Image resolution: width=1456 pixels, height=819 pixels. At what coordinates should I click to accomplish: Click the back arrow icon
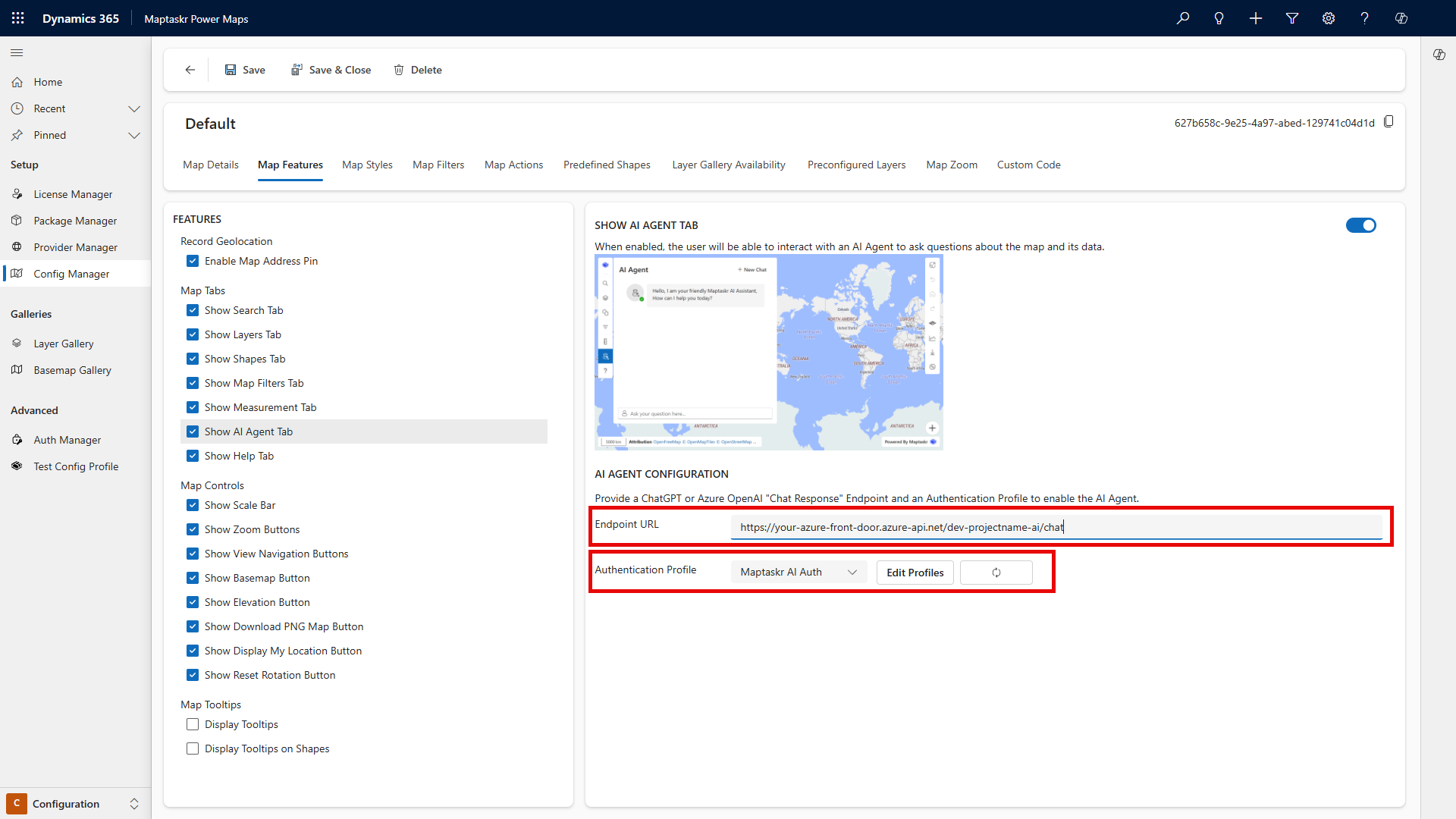coord(190,70)
